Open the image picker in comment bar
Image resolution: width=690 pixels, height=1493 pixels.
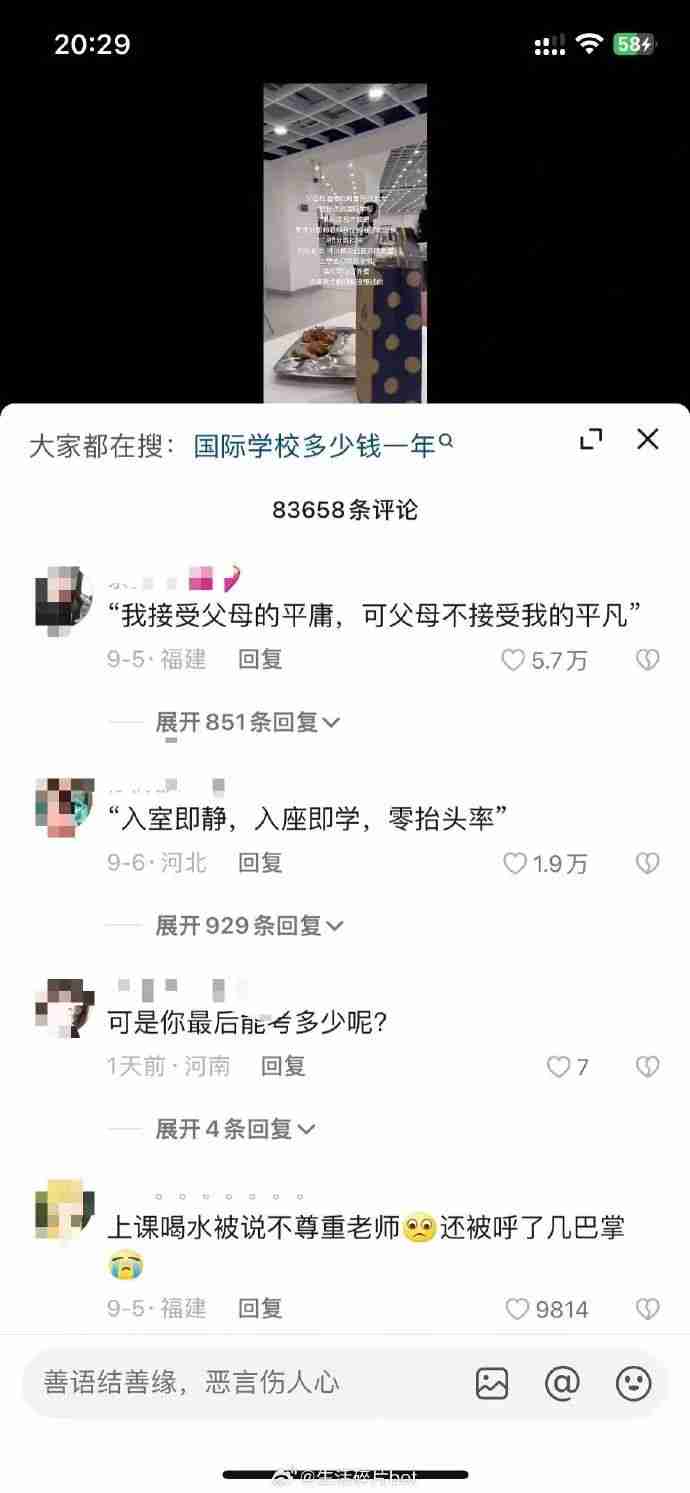coord(492,1383)
